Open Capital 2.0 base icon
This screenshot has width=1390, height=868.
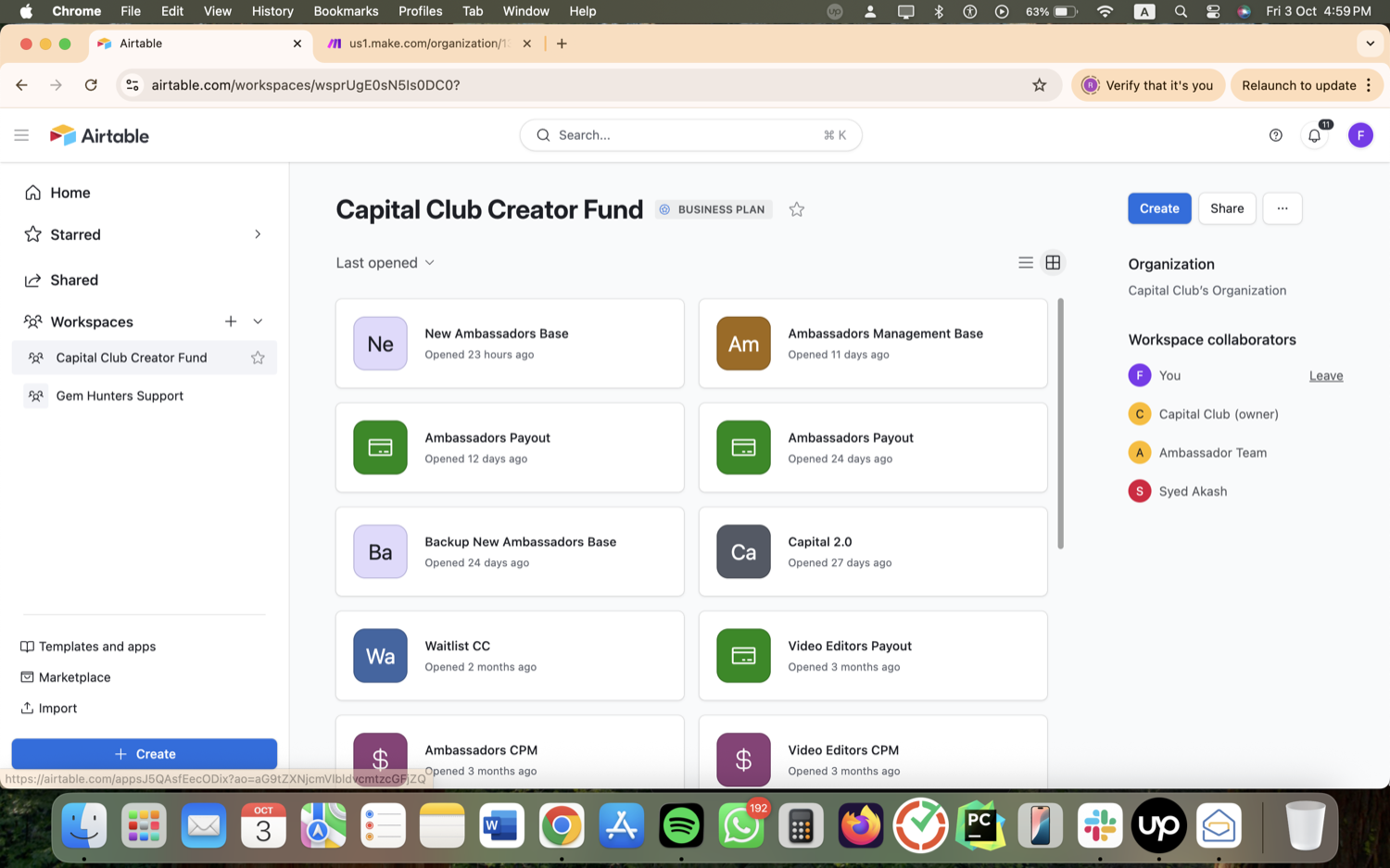tap(743, 552)
